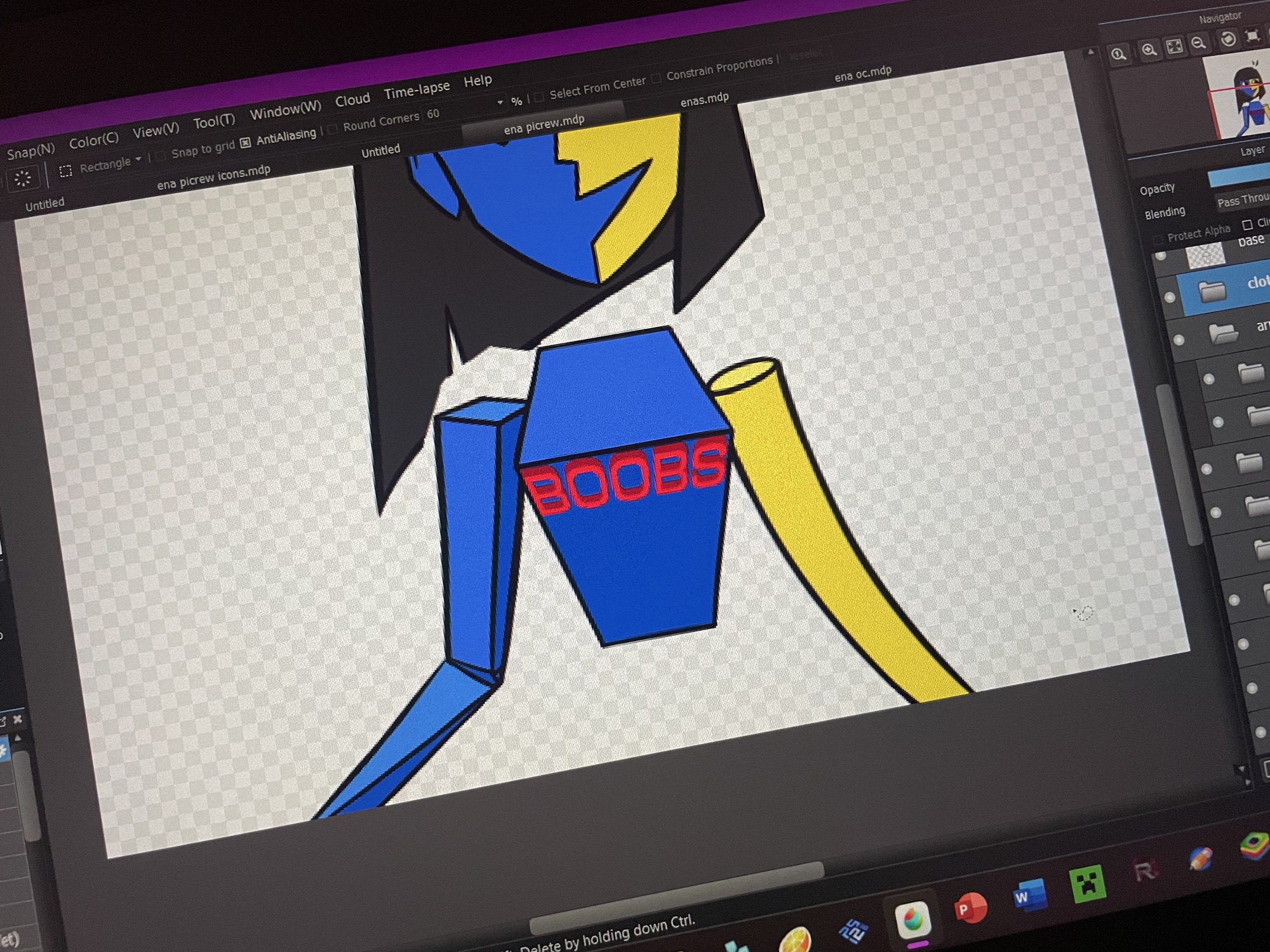Viewport: 1270px width, 952px height.
Task: Toggle the AntiAliasing checkbox
Action: (x=246, y=143)
